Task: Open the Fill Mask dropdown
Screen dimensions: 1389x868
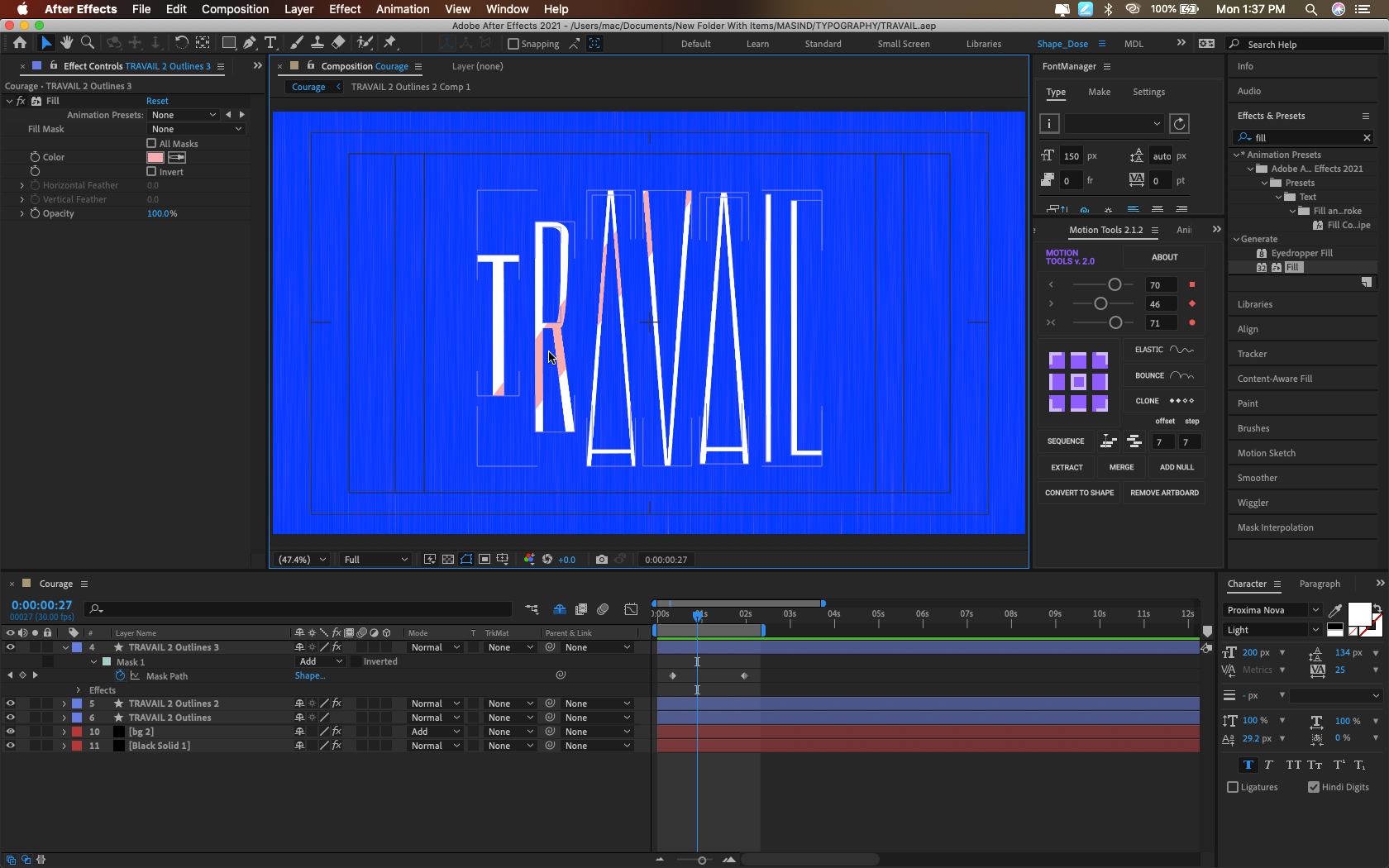Action: pyautogui.click(x=197, y=129)
